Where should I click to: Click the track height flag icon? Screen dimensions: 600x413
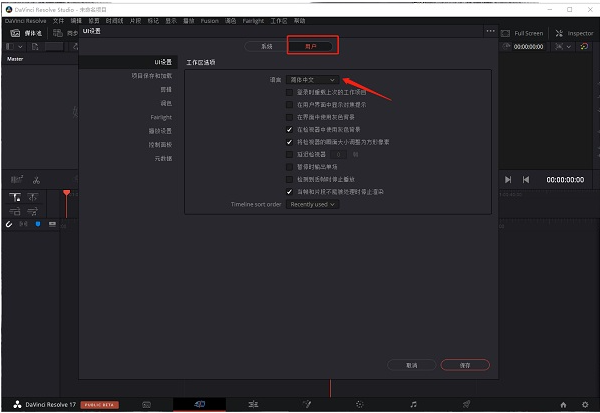tap(52, 224)
